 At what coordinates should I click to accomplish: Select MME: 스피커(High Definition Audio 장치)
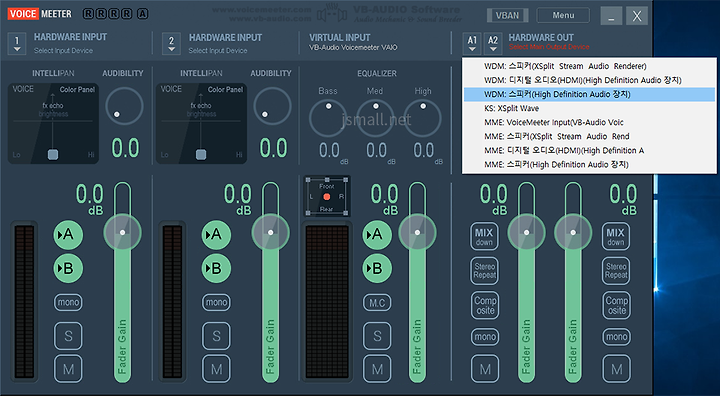click(x=589, y=164)
